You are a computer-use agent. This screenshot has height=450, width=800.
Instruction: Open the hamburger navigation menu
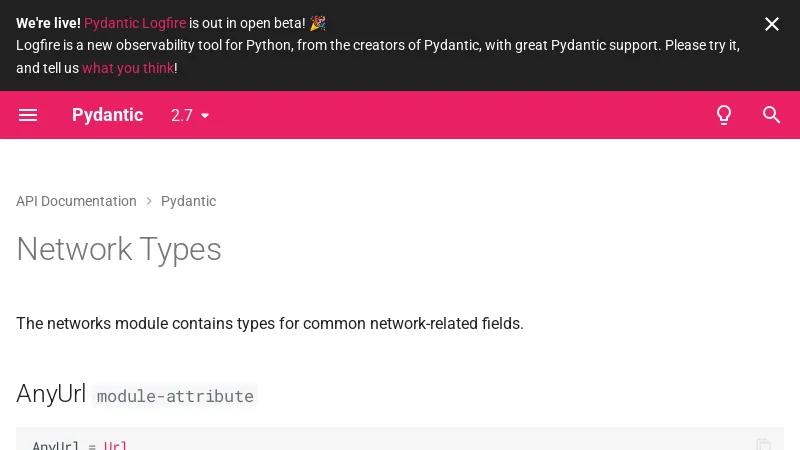tap(28, 115)
